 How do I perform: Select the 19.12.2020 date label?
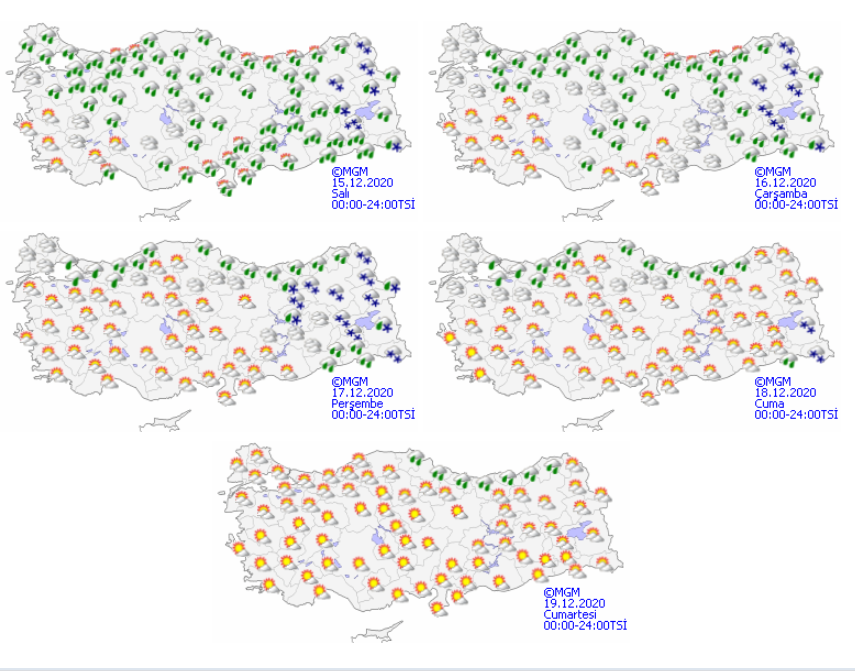pyautogui.click(x=574, y=603)
